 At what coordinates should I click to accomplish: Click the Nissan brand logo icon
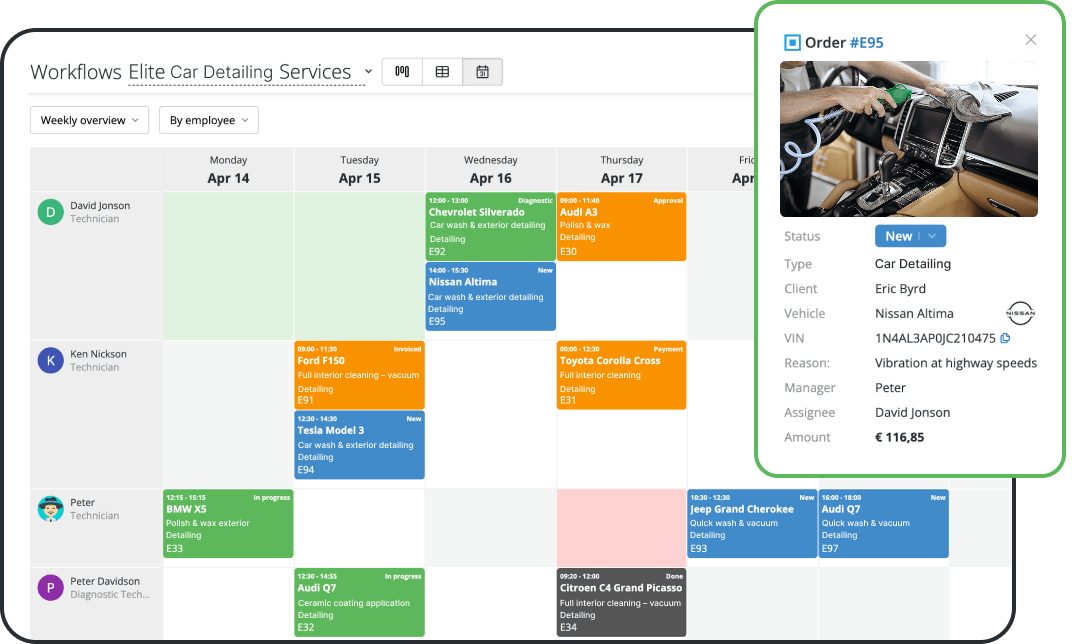(1021, 313)
